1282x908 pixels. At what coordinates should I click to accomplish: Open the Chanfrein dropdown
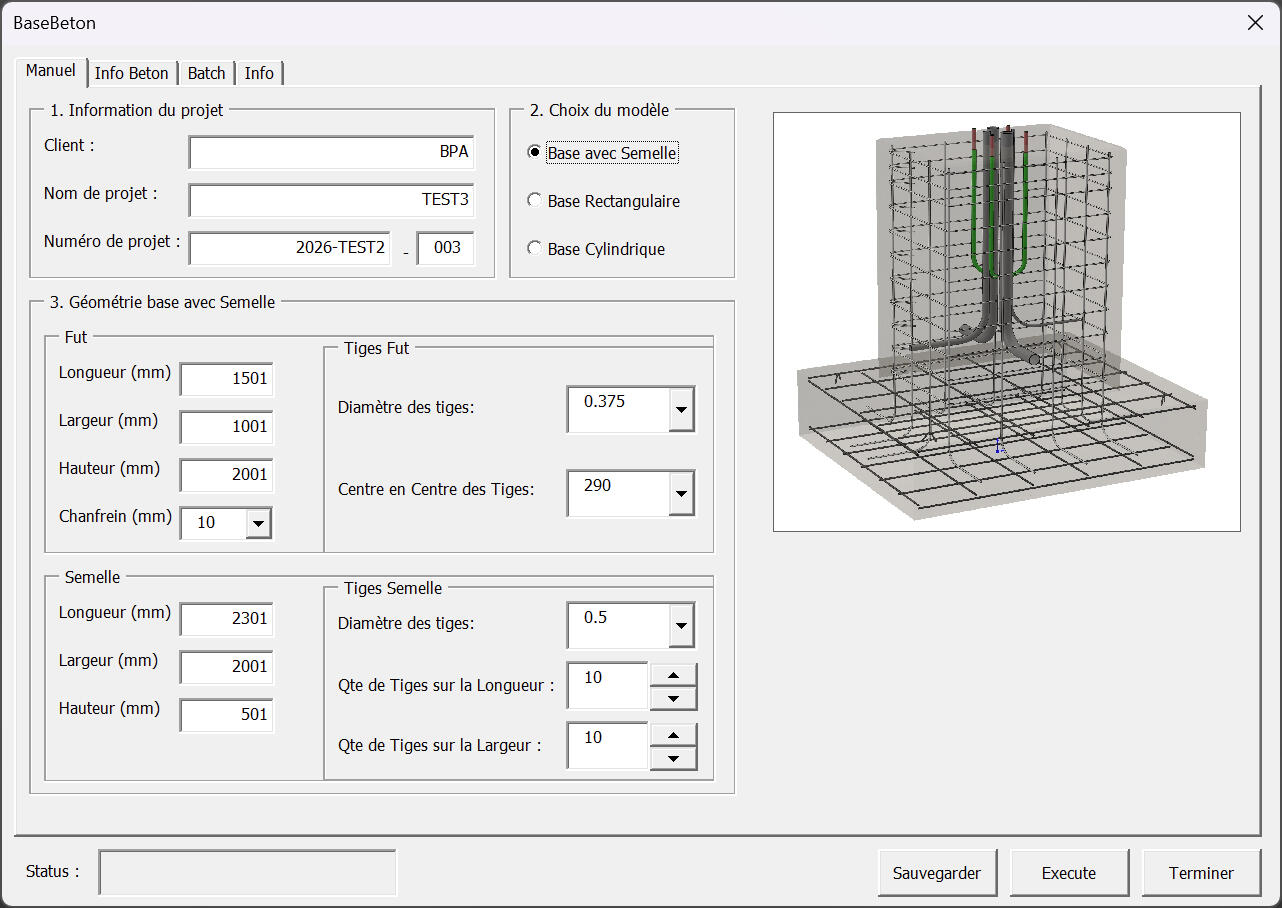(259, 522)
